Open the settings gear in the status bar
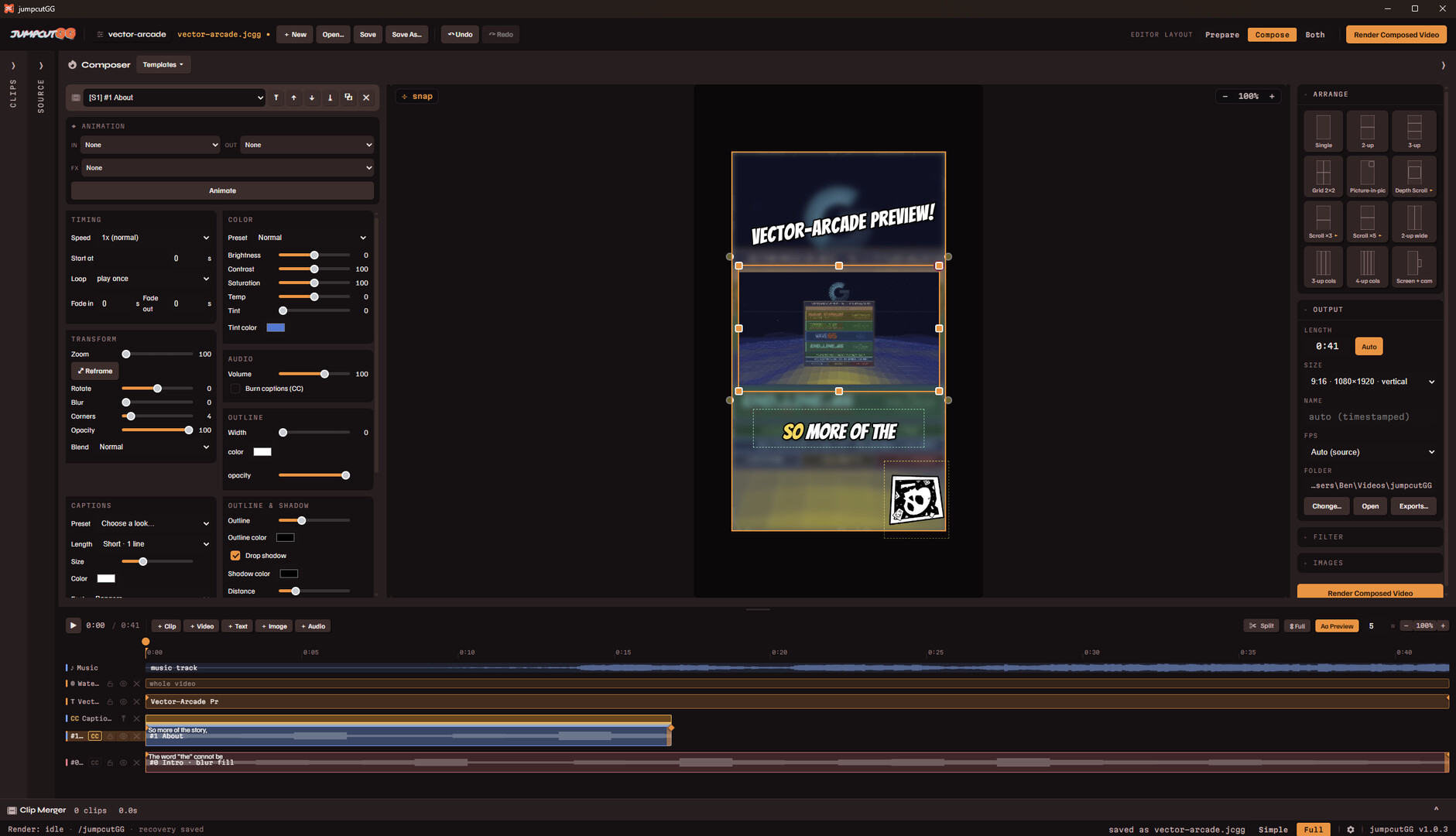Image resolution: width=1456 pixels, height=836 pixels. pos(1351,829)
